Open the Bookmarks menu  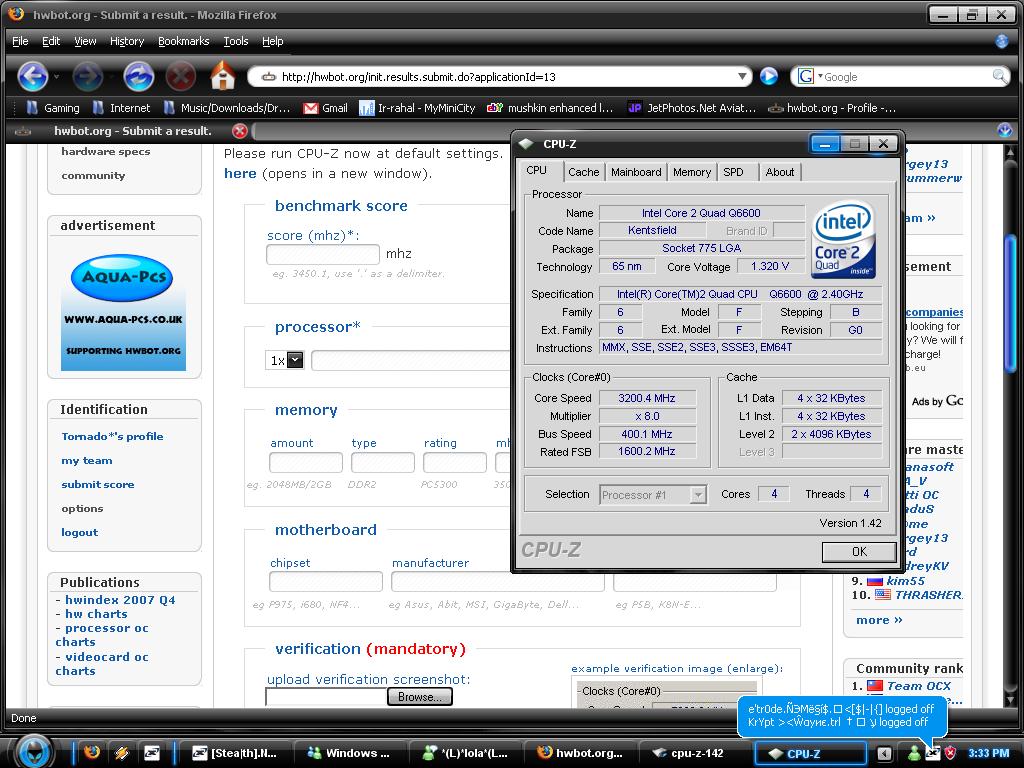click(184, 41)
